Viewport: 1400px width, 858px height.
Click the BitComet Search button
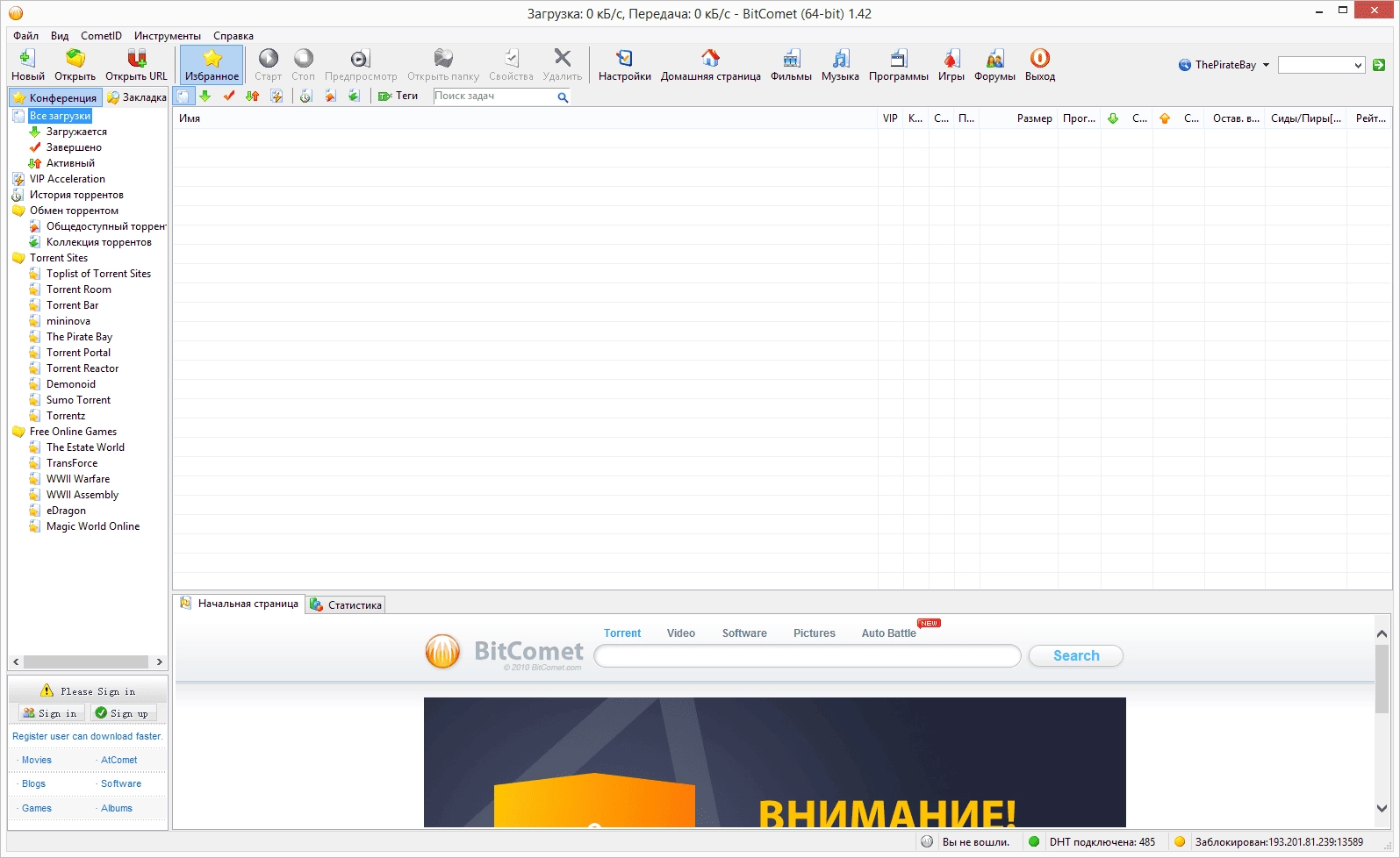pos(1076,655)
